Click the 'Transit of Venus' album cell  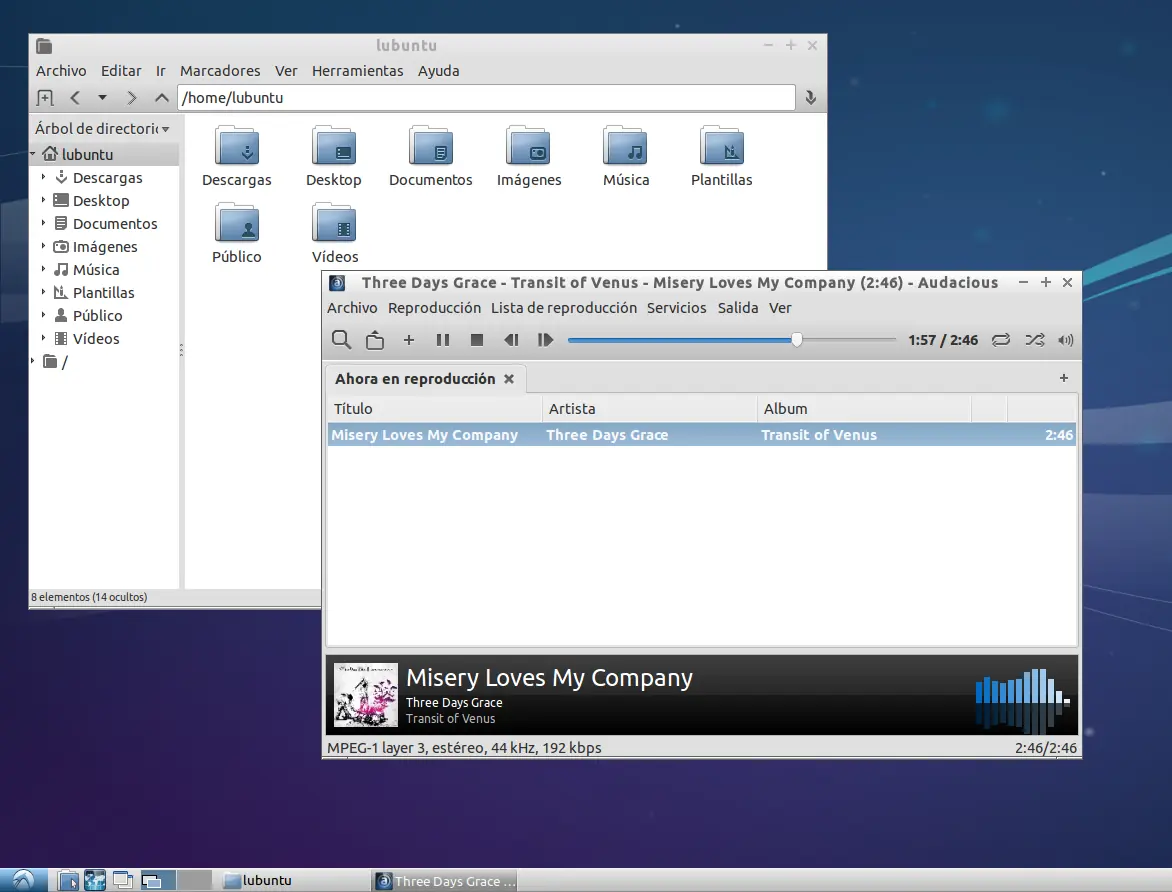click(x=818, y=435)
